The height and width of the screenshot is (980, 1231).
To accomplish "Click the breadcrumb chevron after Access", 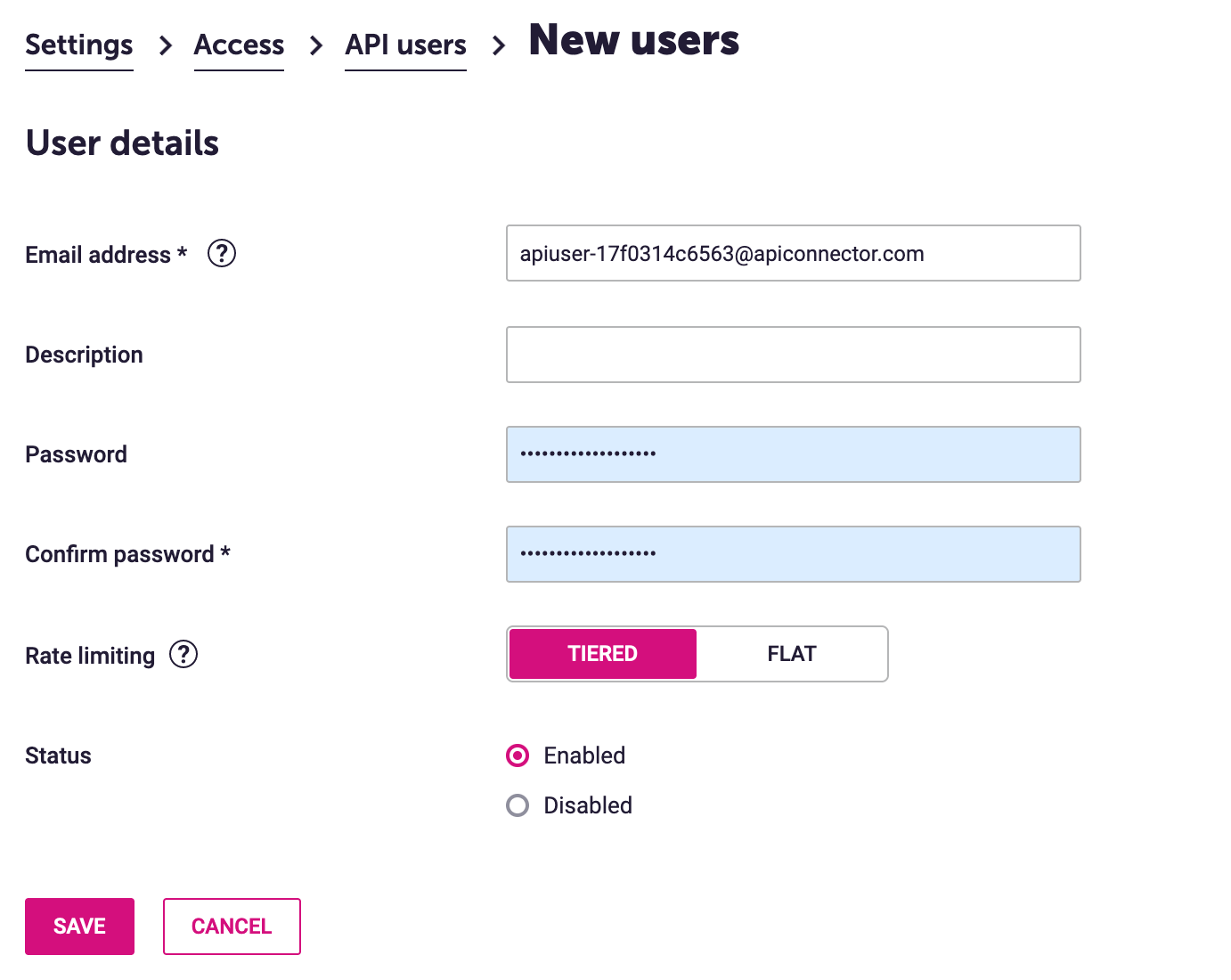I will pyautogui.click(x=315, y=45).
